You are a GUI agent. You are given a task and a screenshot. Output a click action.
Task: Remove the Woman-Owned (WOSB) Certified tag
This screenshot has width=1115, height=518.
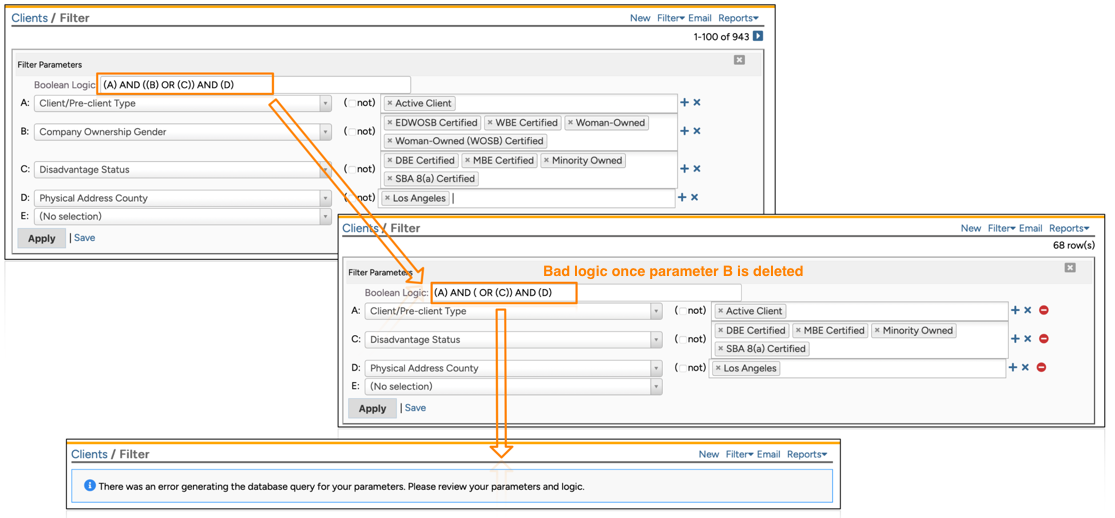[x=390, y=141]
